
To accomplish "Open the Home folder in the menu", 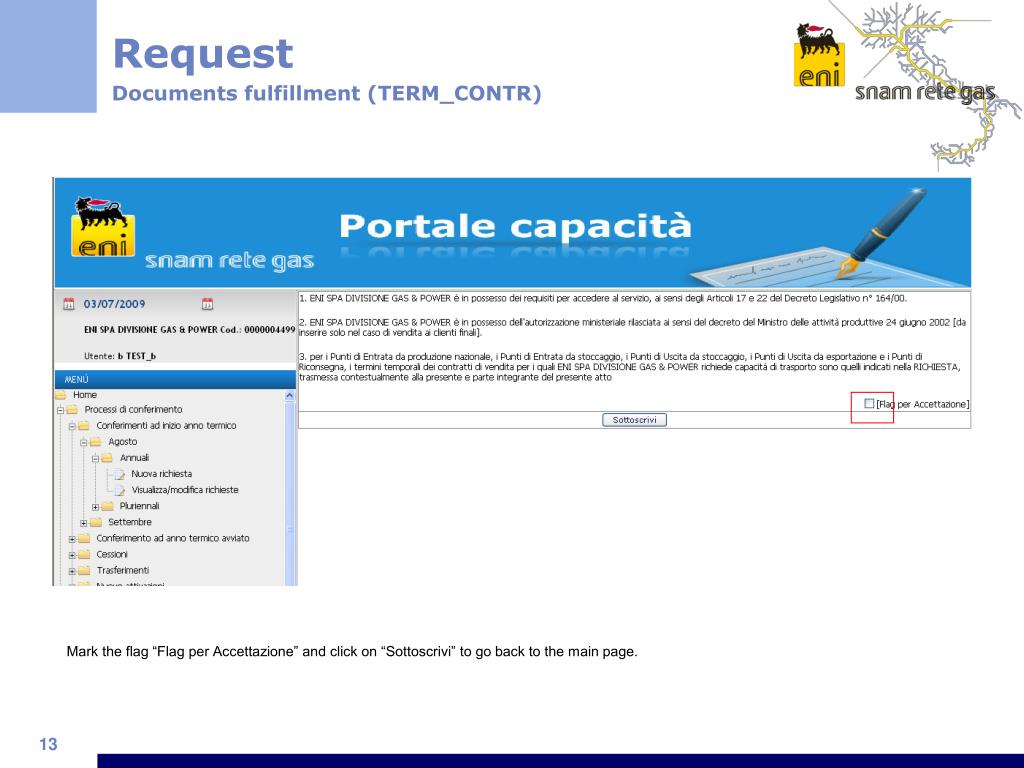I will click(x=85, y=394).
